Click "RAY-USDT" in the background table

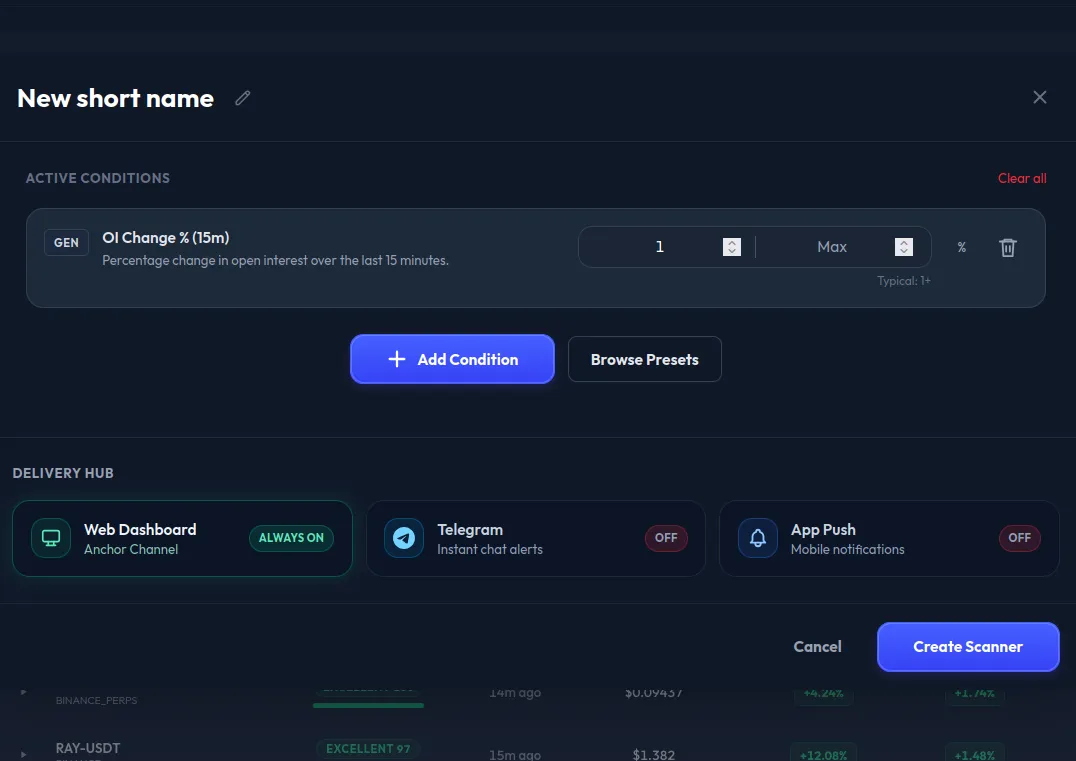click(x=88, y=748)
